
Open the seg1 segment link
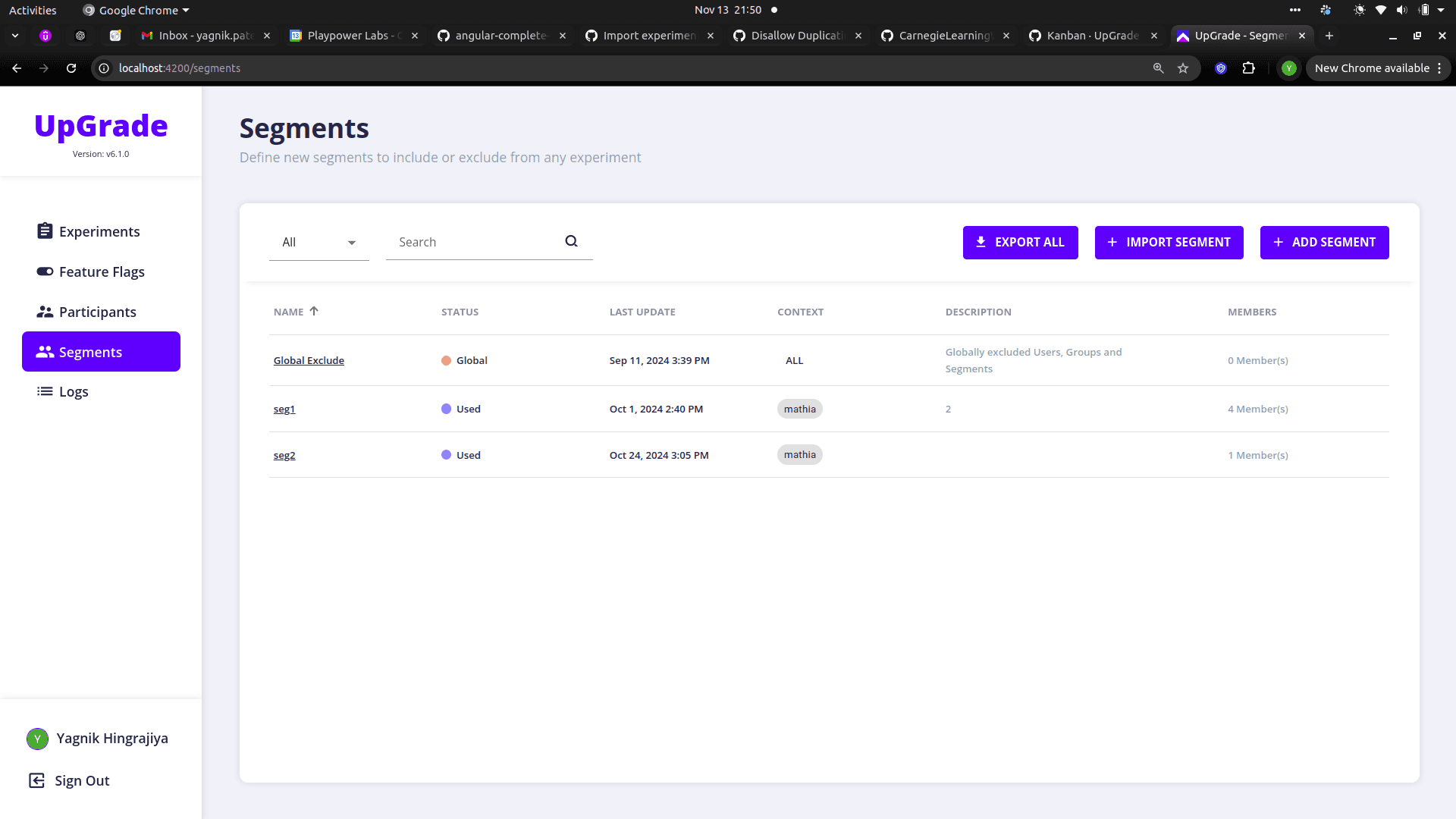[x=284, y=409]
